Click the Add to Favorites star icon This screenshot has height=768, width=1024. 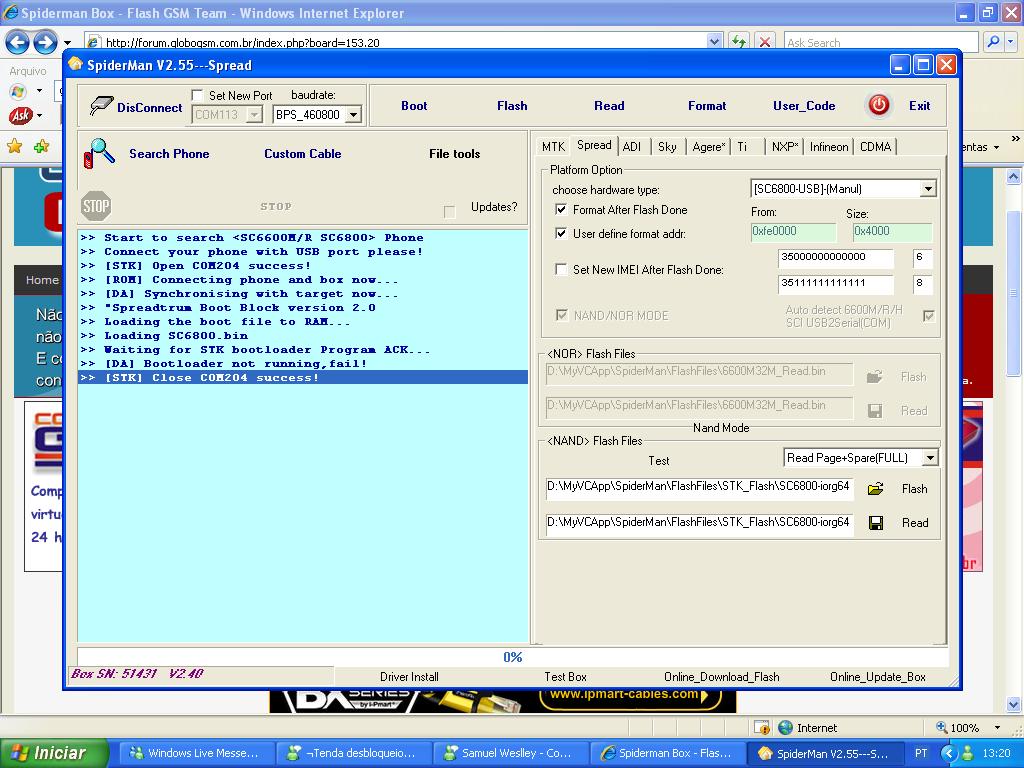(x=41, y=146)
